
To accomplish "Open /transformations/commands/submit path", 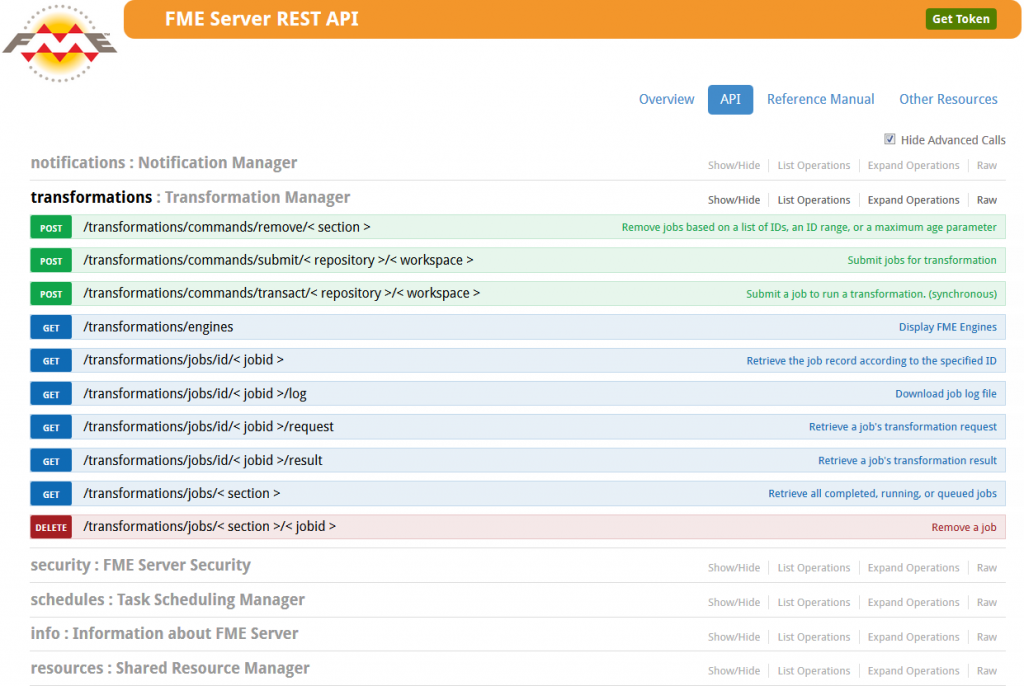I will click(x=278, y=260).
